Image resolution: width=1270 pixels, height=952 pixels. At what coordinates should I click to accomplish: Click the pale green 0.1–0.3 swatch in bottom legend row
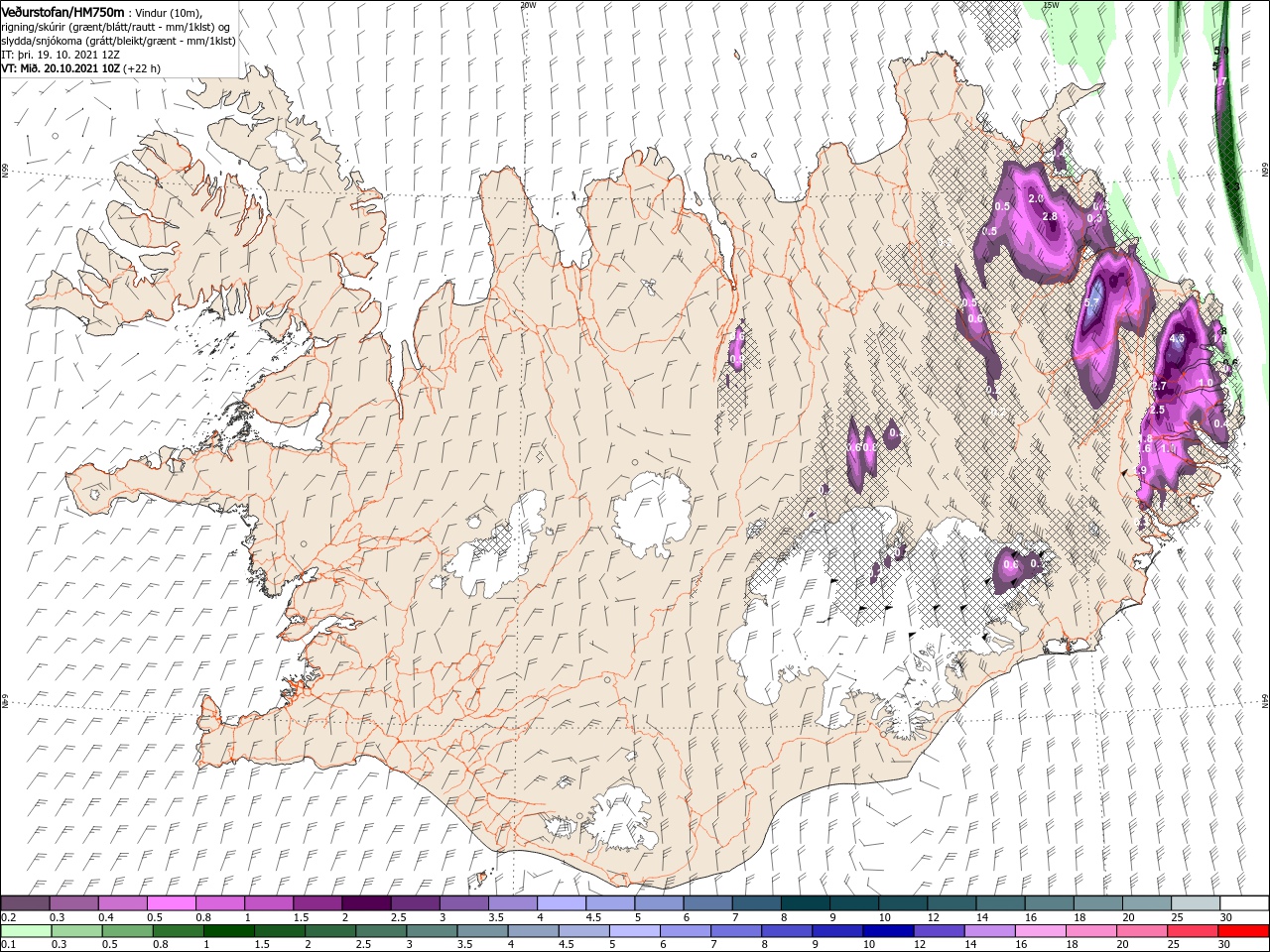pos(27,931)
